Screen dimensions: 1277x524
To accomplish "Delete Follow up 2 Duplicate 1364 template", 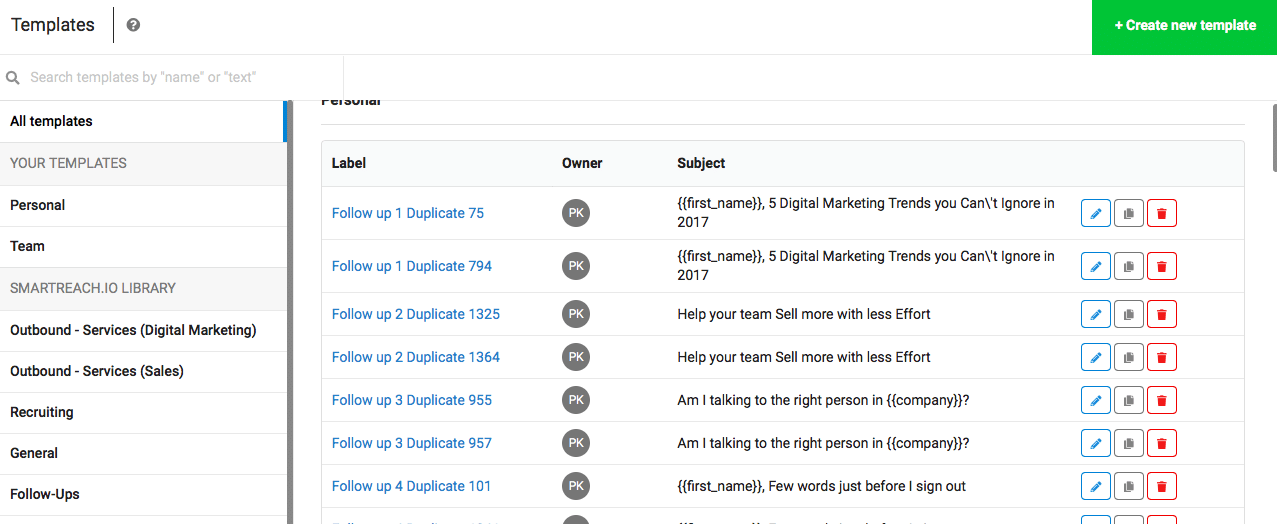I will tap(1162, 357).
